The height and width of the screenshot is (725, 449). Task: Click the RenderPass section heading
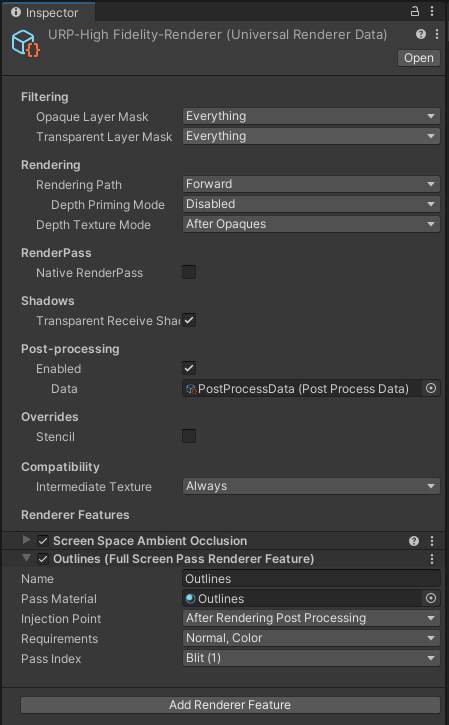pos(56,253)
